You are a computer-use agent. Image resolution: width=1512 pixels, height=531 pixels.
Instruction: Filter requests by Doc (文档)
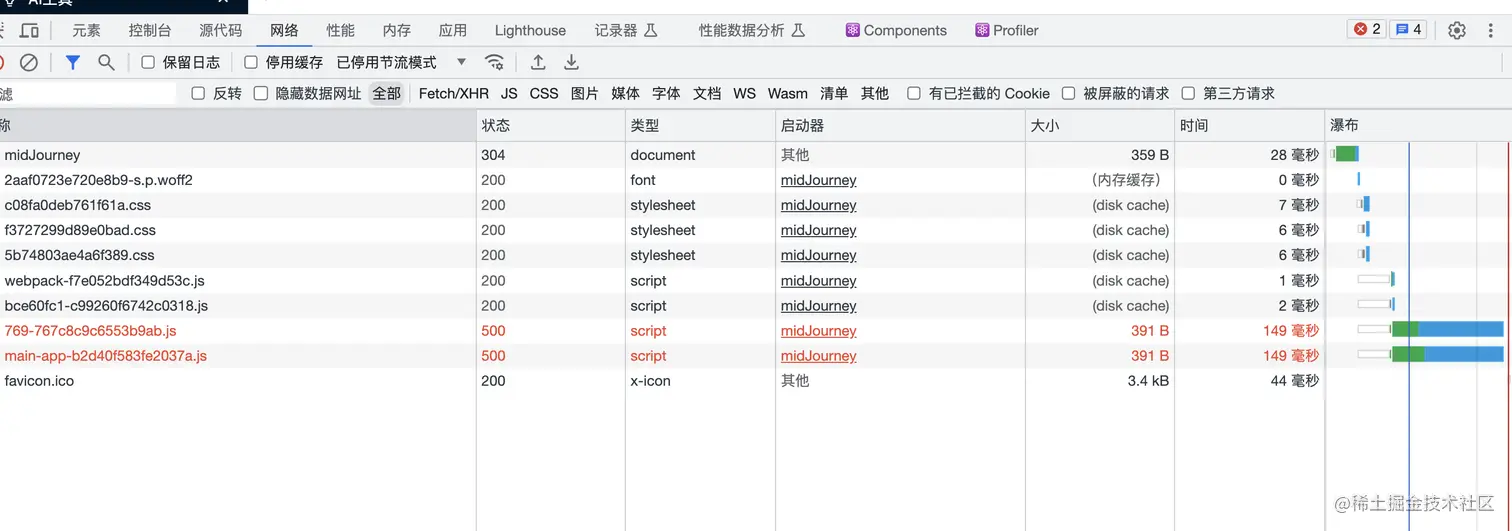tap(707, 93)
